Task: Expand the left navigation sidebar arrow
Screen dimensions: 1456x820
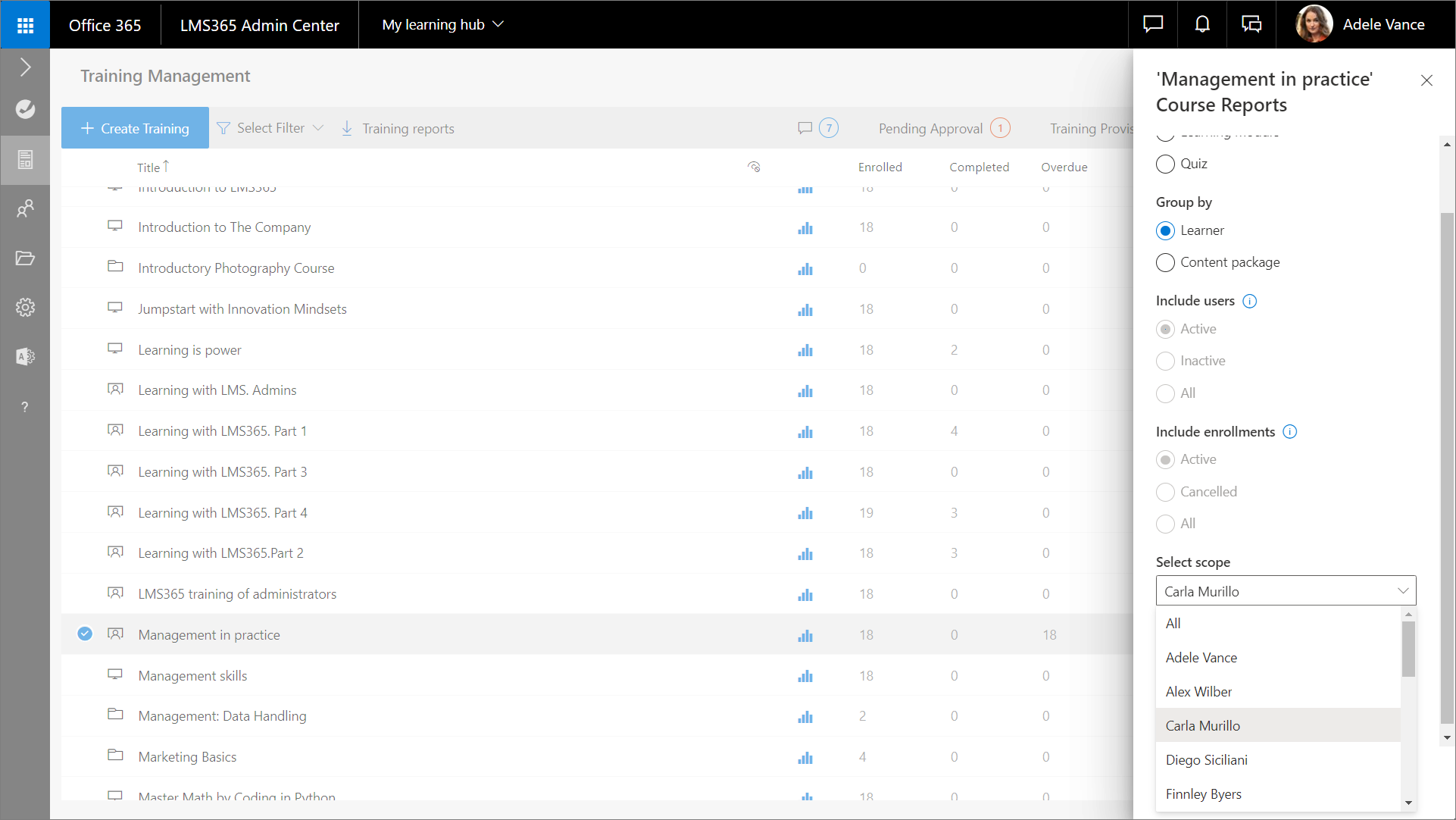Action: point(25,67)
